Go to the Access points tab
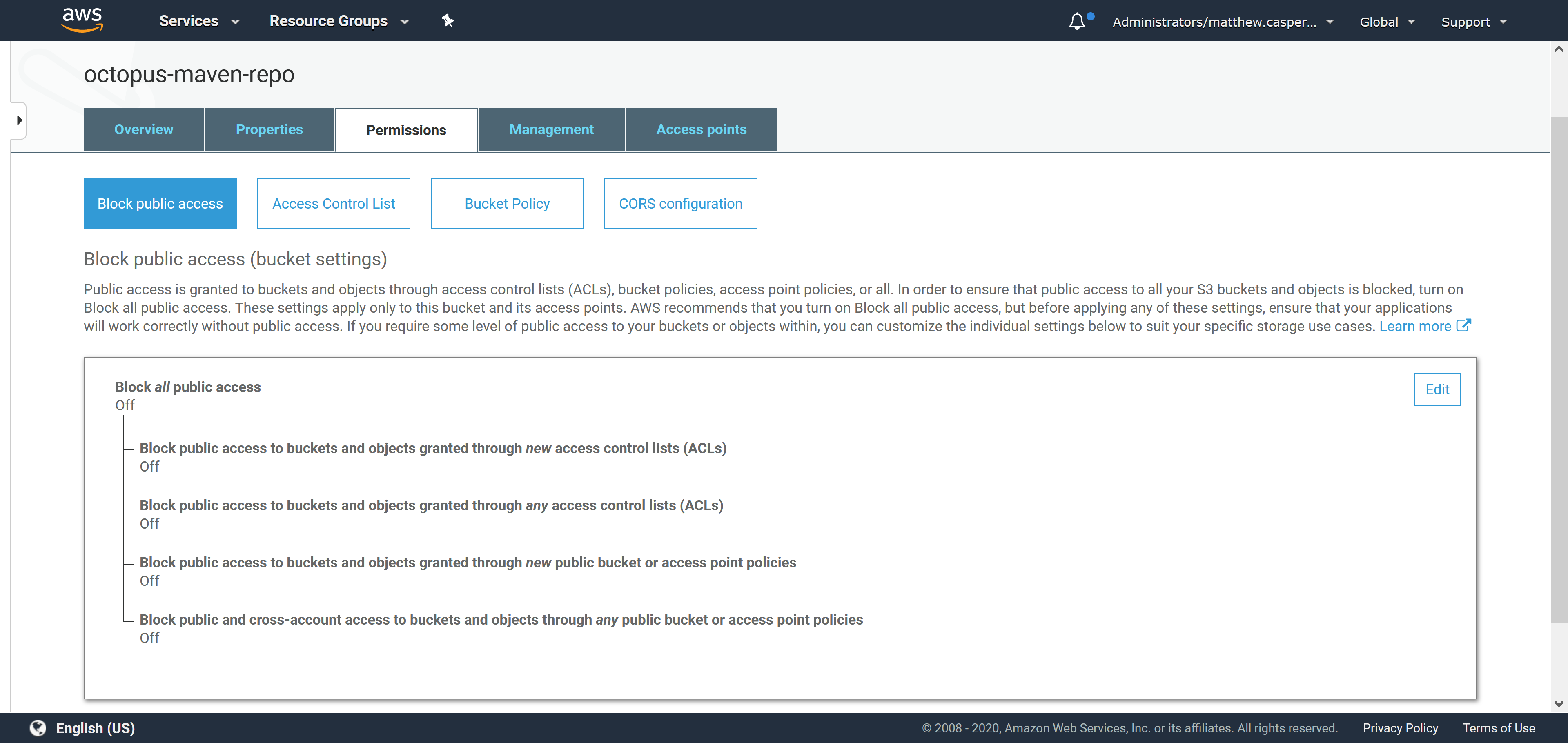 click(x=701, y=129)
